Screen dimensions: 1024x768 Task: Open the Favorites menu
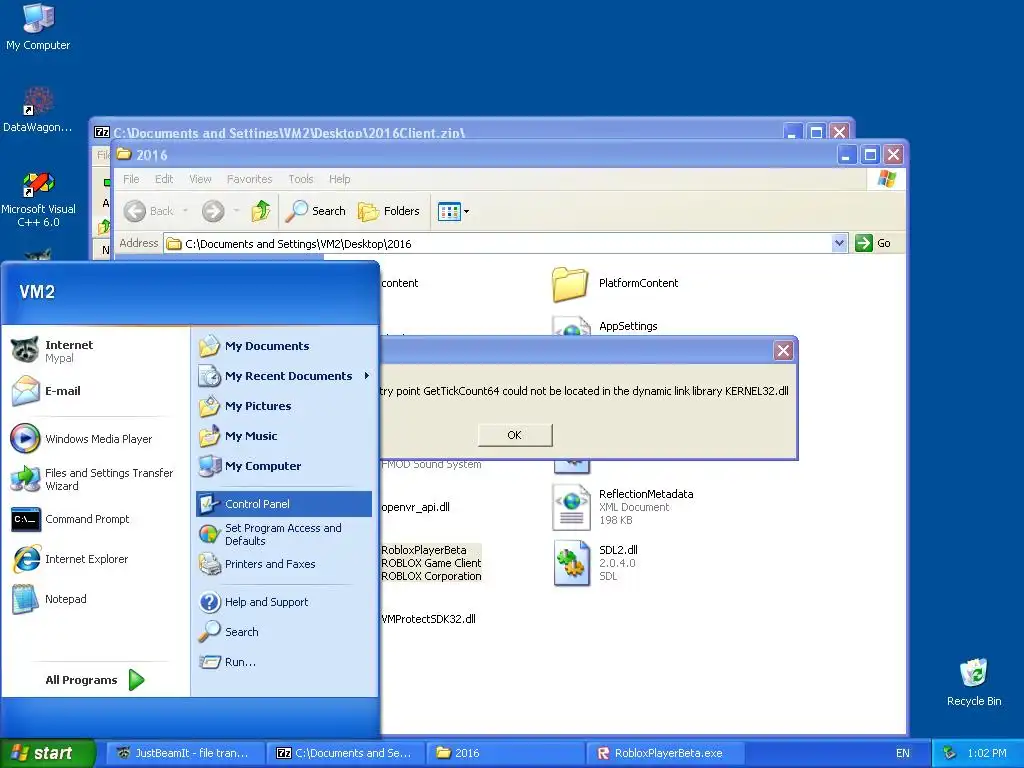pyautogui.click(x=249, y=179)
